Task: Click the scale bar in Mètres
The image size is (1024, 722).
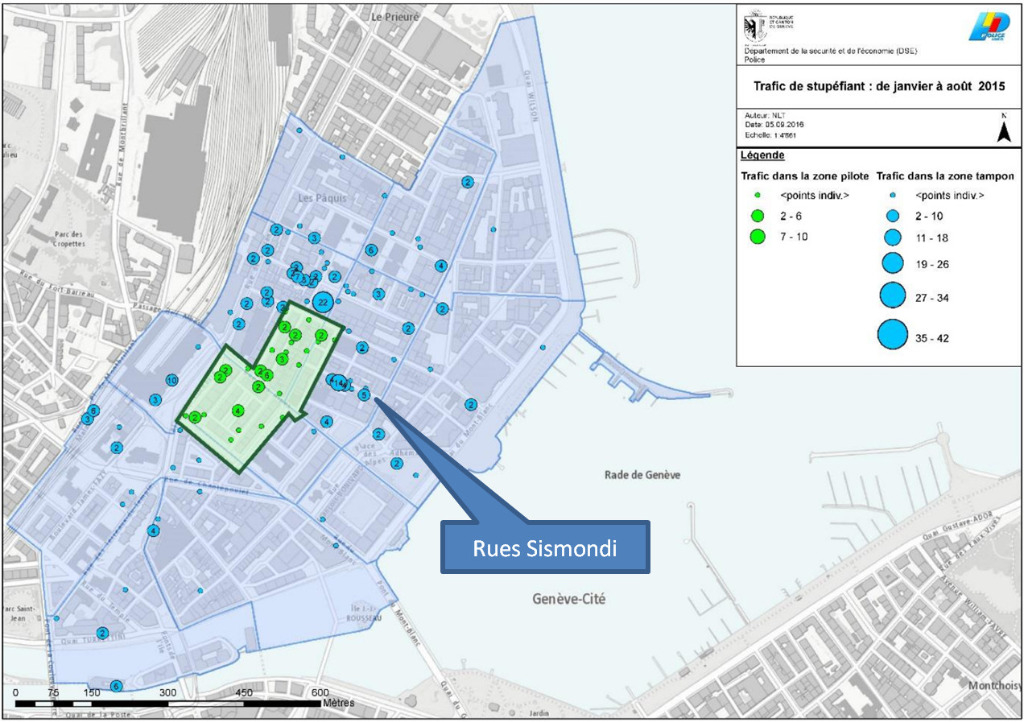Action: (x=168, y=703)
